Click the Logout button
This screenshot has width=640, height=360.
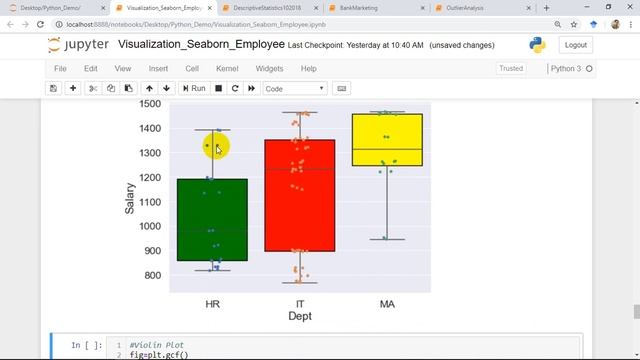point(576,45)
